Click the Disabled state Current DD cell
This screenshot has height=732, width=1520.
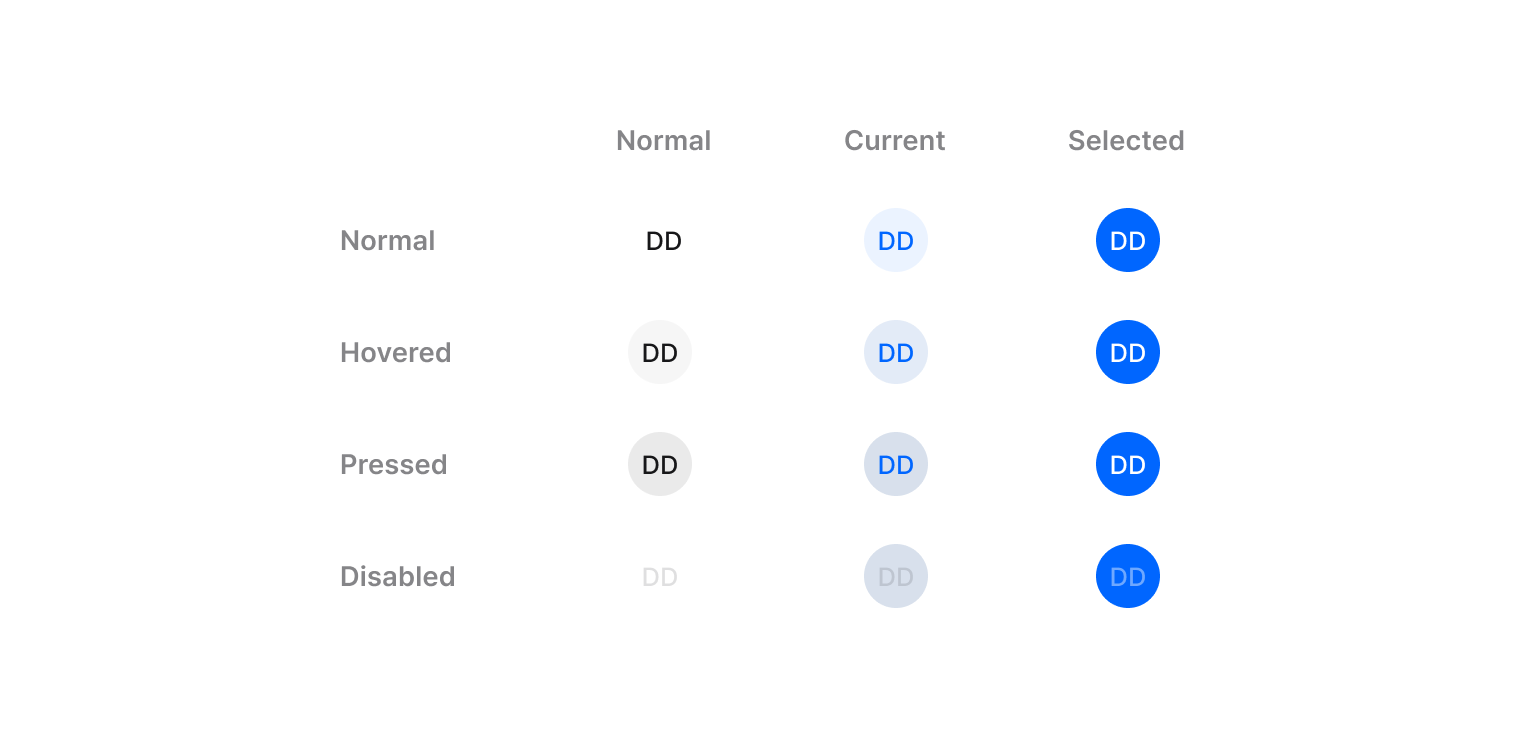click(x=895, y=577)
